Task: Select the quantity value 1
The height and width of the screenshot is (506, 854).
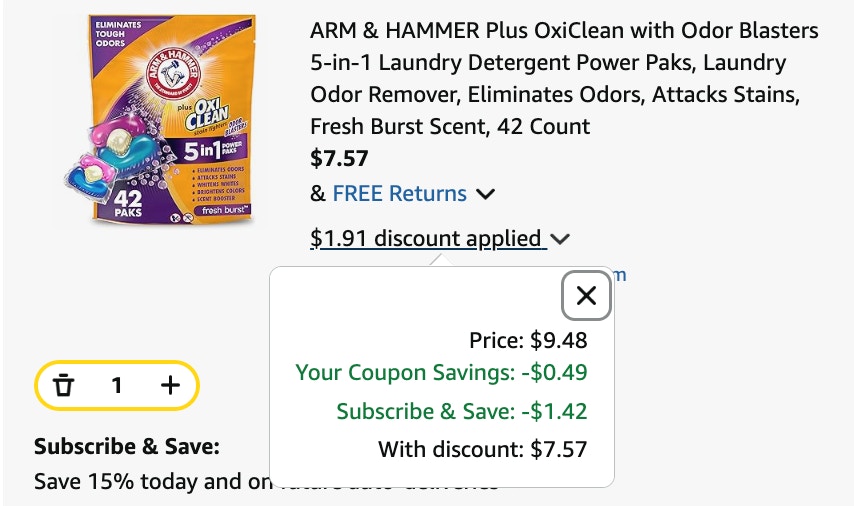Action: click(117, 386)
